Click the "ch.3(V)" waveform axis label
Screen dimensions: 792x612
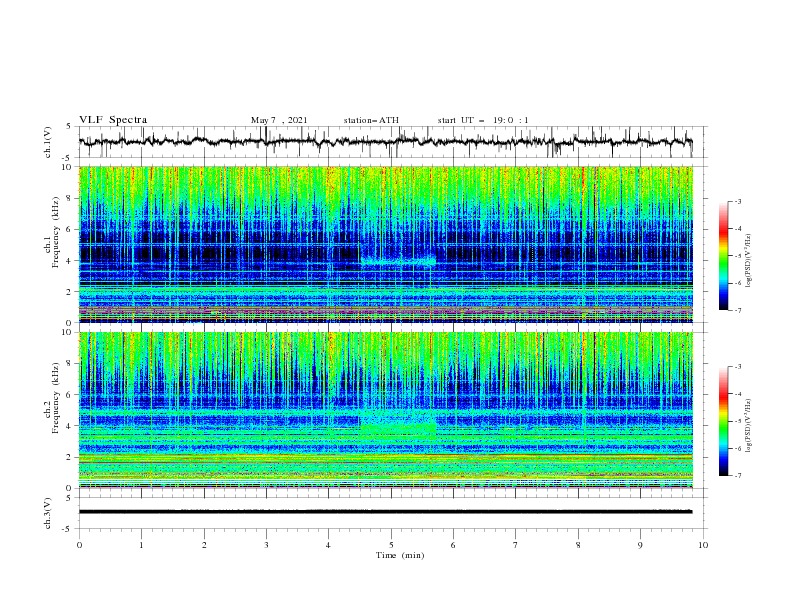48,513
